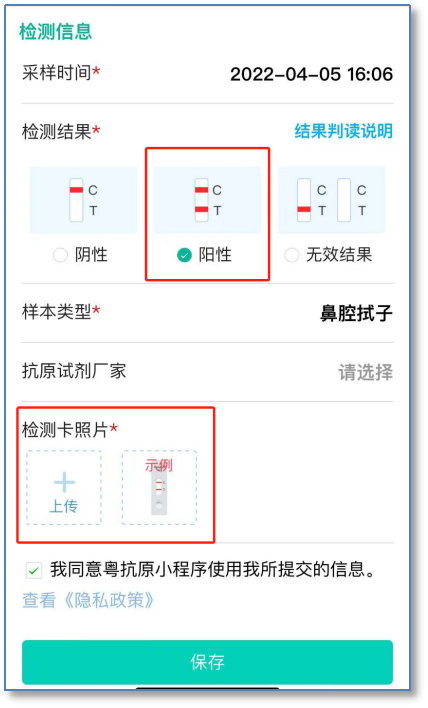The height and width of the screenshot is (708, 428).
Task: Click the positive two-line test strip image
Action: pyautogui.click(x=207, y=200)
